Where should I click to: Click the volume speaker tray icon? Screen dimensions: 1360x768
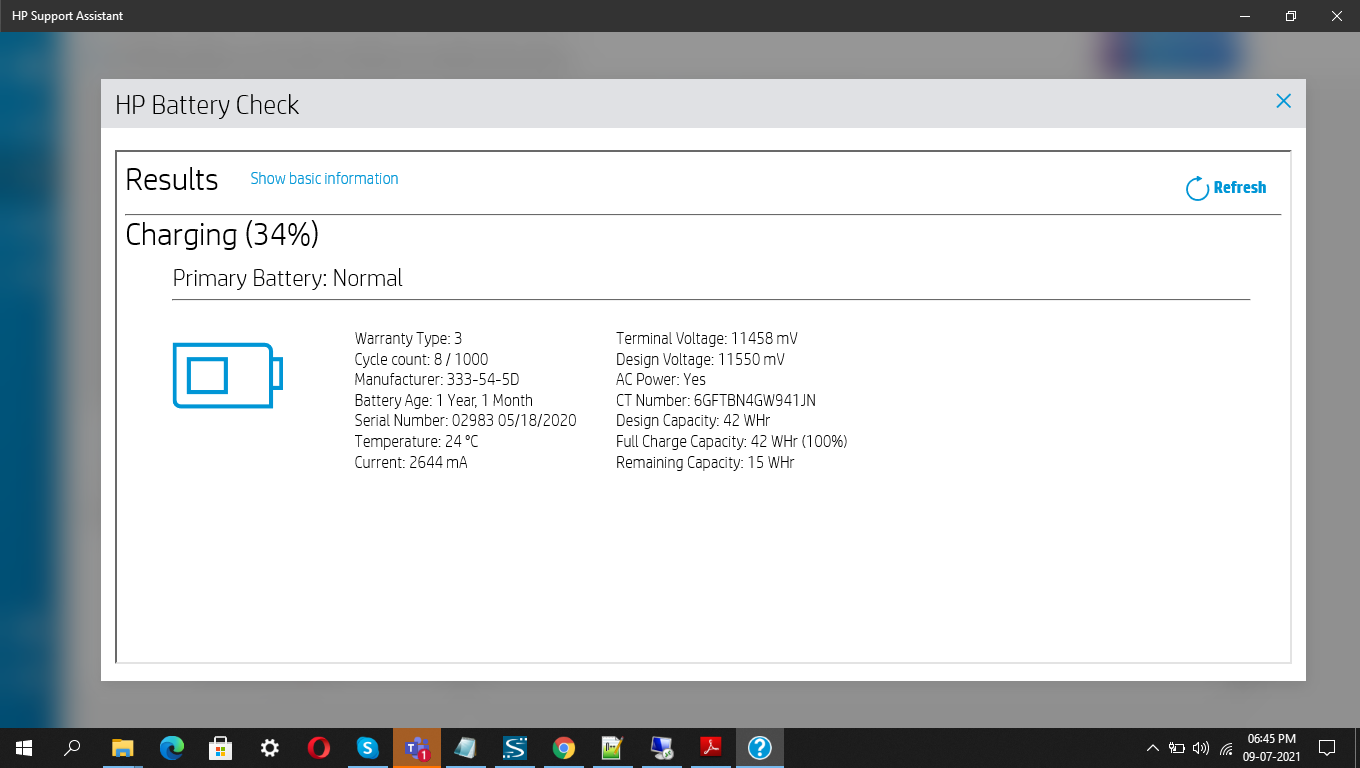pos(1201,747)
